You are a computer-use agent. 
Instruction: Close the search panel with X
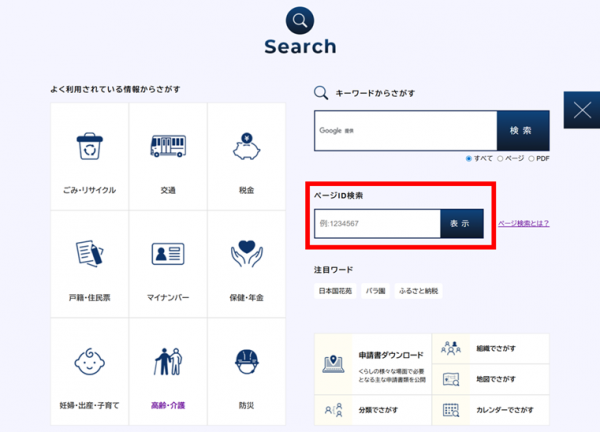(581, 110)
